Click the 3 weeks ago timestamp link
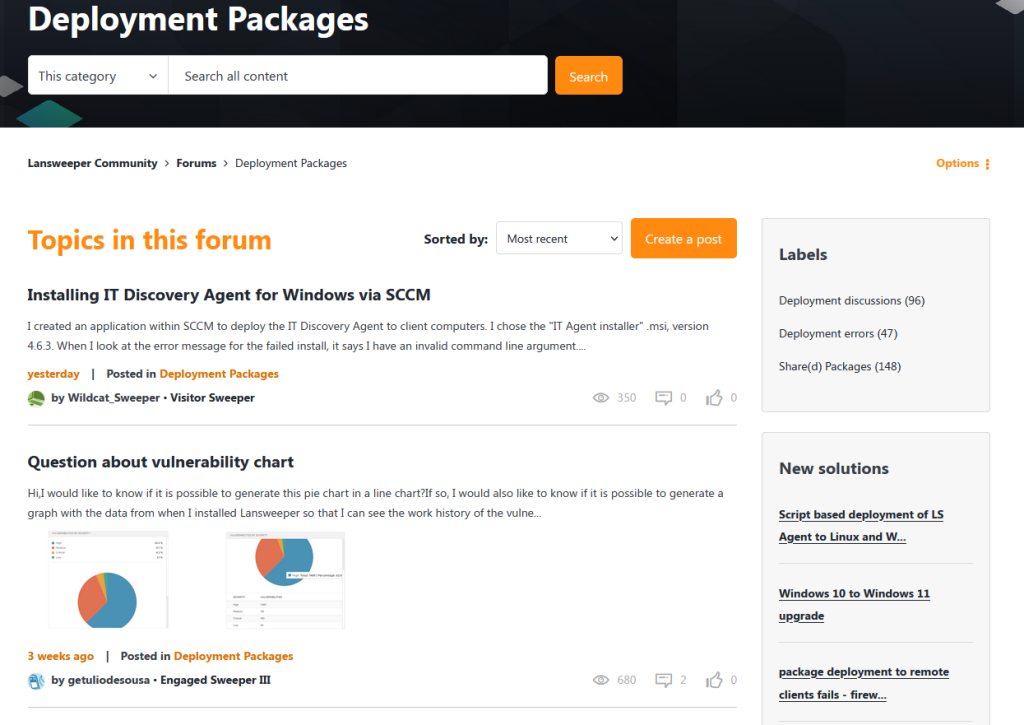Image resolution: width=1024 pixels, height=725 pixels. [61, 656]
